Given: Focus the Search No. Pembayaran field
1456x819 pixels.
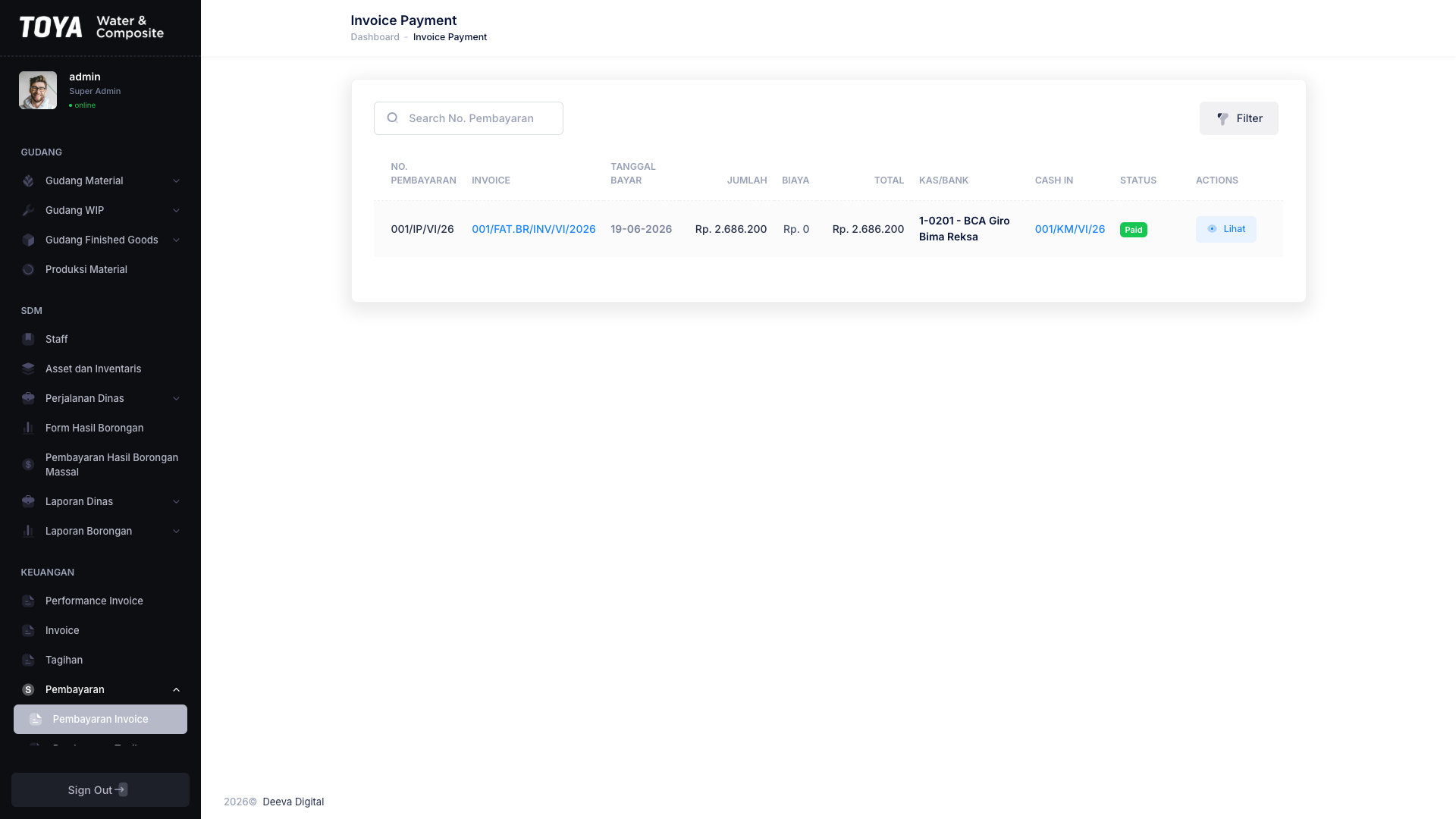Looking at the screenshot, I should pyautogui.click(x=468, y=118).
